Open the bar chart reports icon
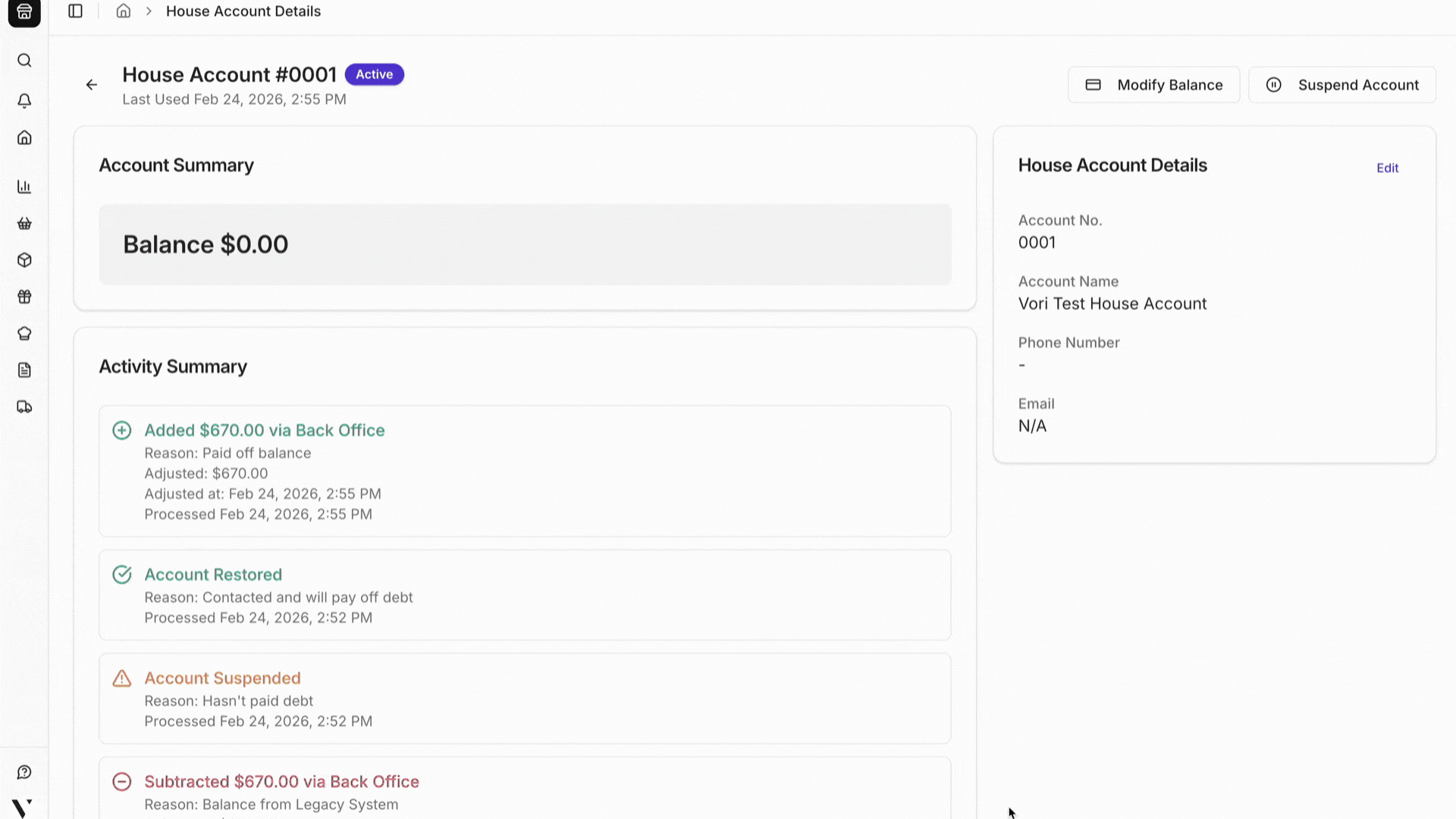This screenshot has height=819, width=1456. point(24,187)
